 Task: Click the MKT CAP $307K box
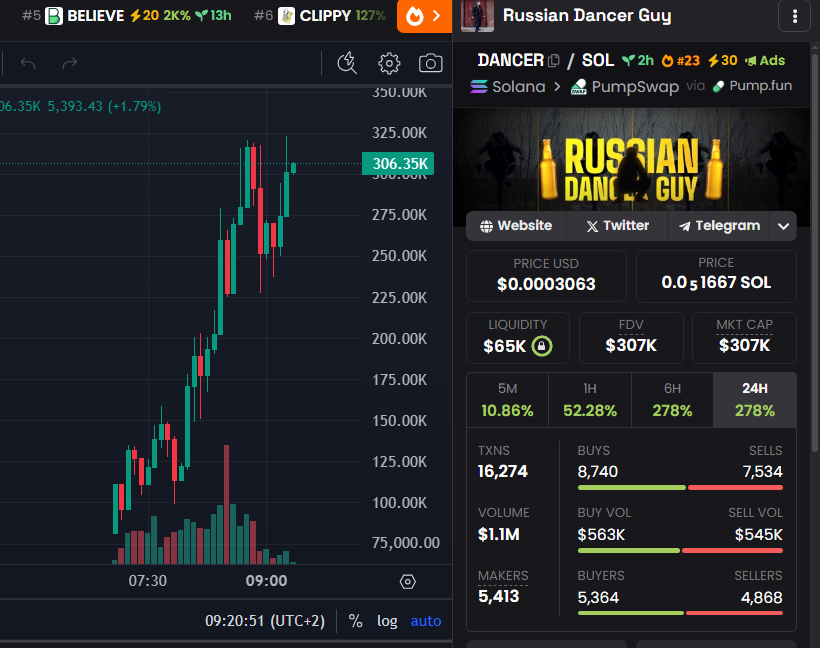click(x=744, y=338)
